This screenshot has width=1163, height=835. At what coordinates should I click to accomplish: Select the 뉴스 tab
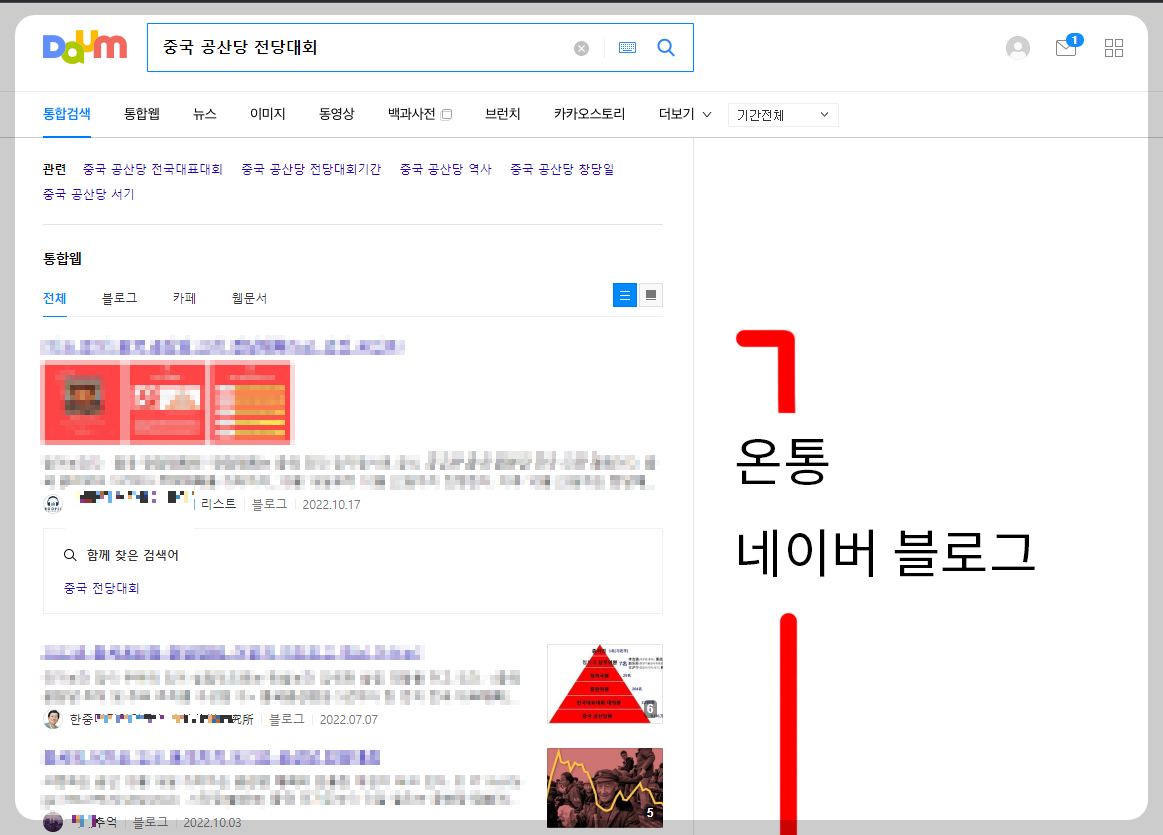click(205, 114)
